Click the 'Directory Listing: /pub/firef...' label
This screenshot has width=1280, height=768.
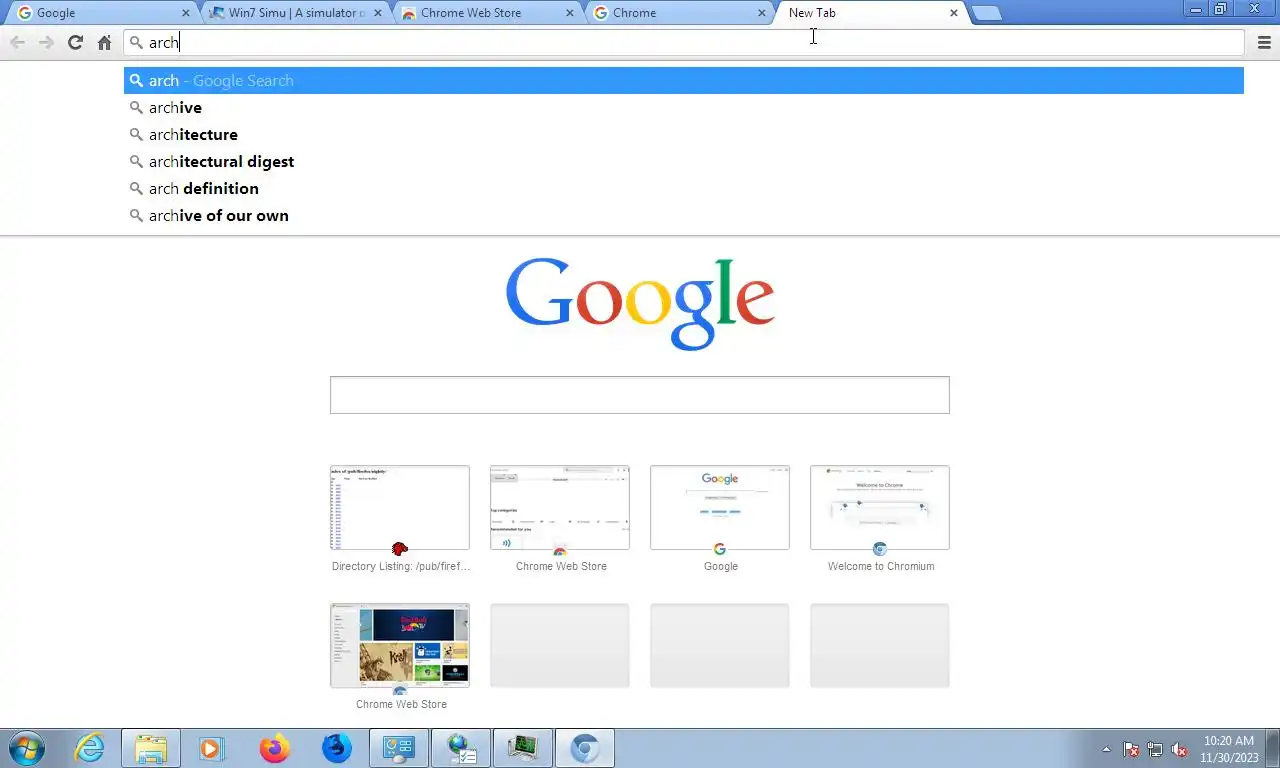point(401,566)
